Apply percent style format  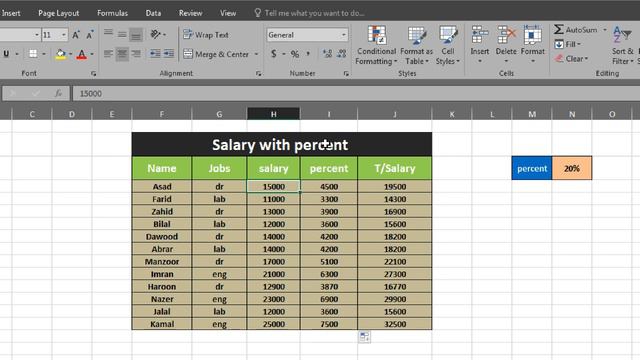(x=295, y=54)
